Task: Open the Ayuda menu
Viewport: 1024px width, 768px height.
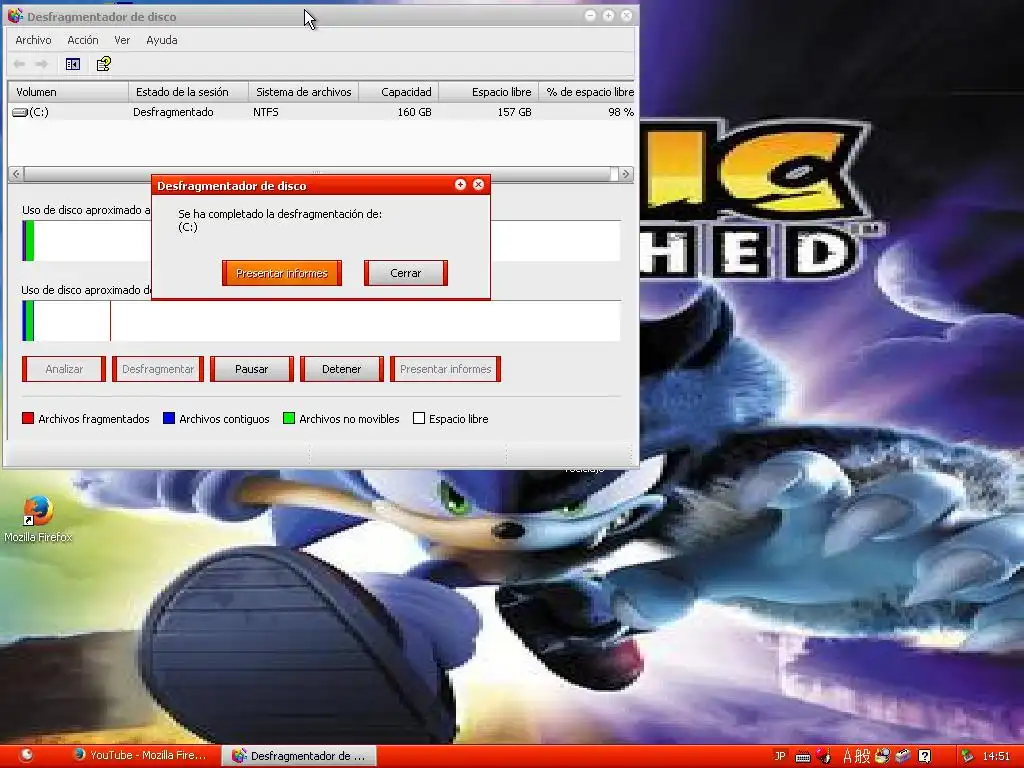Action: 162,40
